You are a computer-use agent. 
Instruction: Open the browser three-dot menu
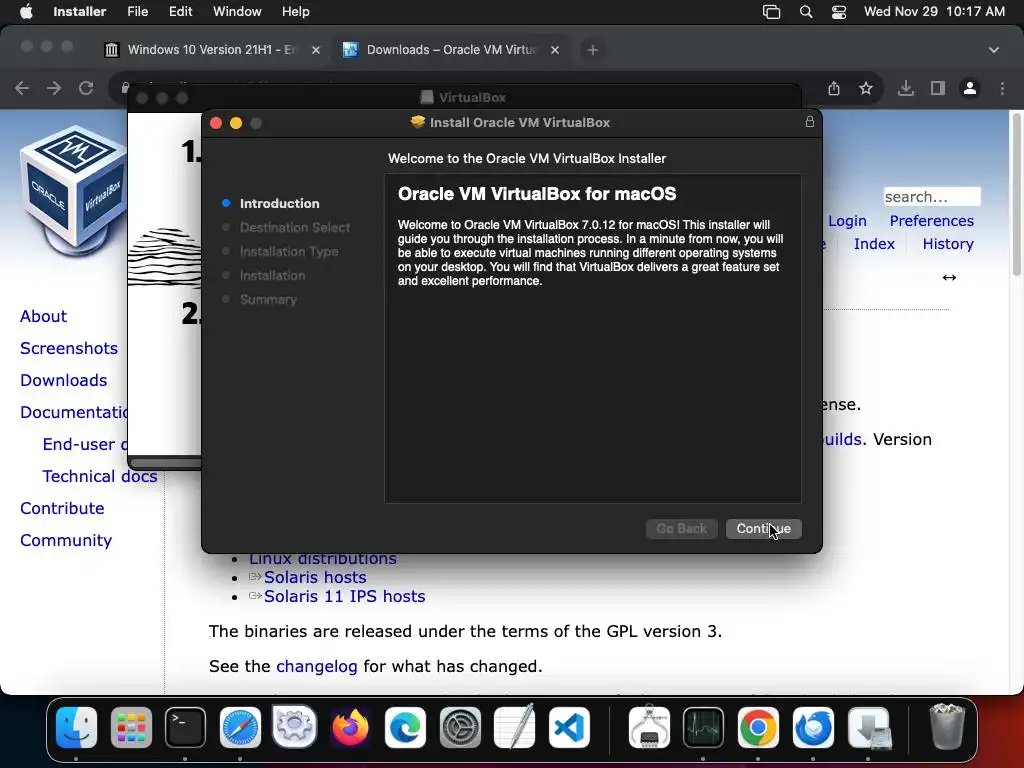tap(1002, 88)
